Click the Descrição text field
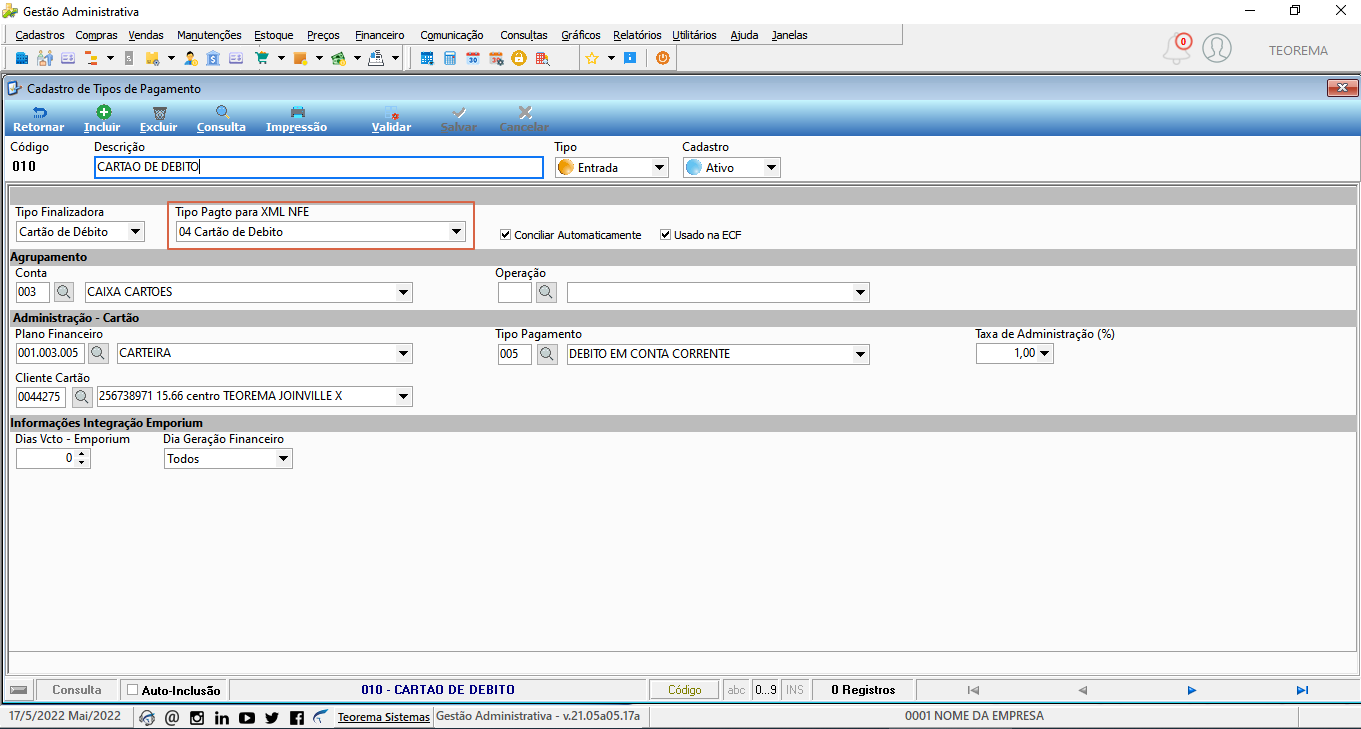The image size is (1361, 729). [319, 167]
